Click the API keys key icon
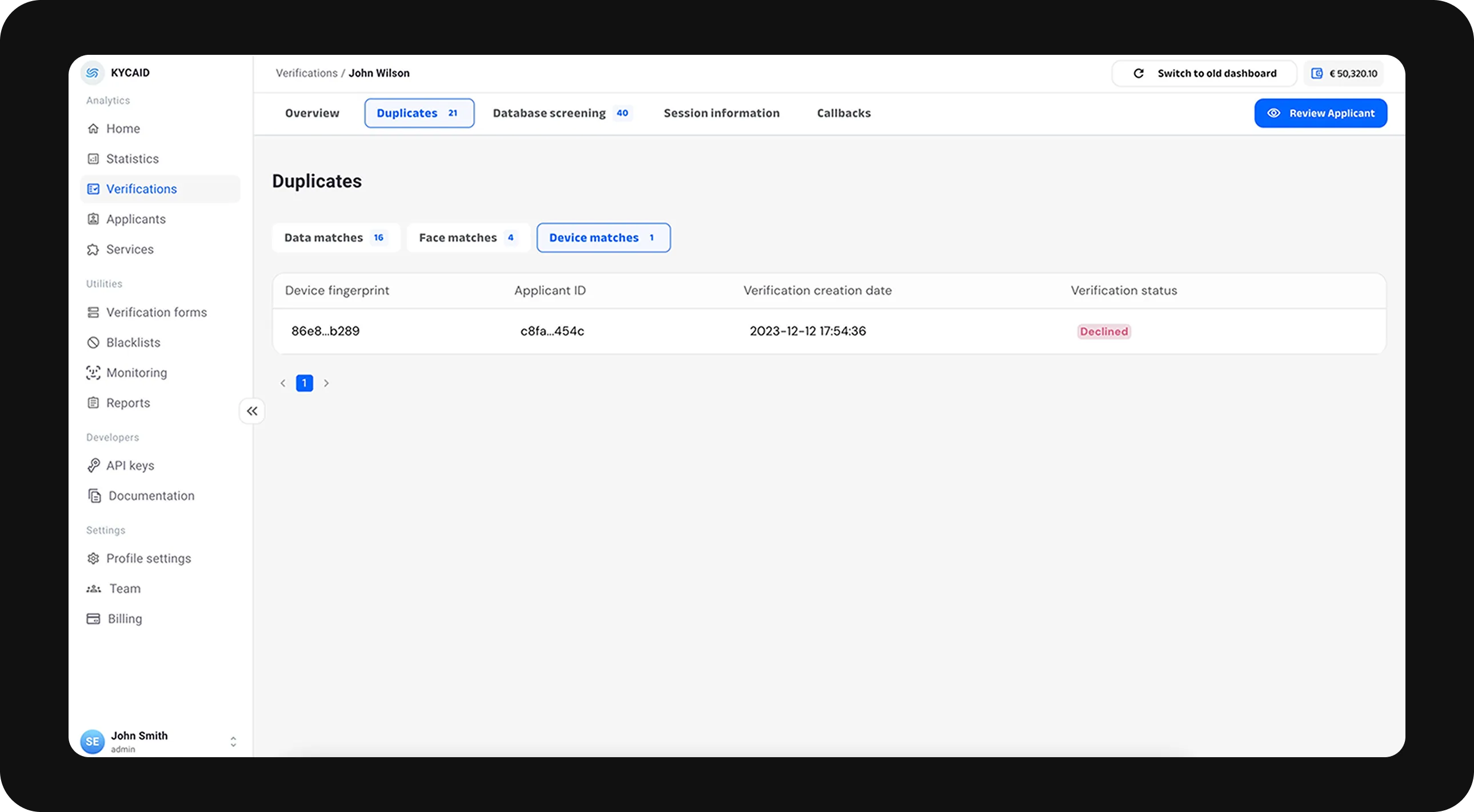1474x812 pixels. 93,465
